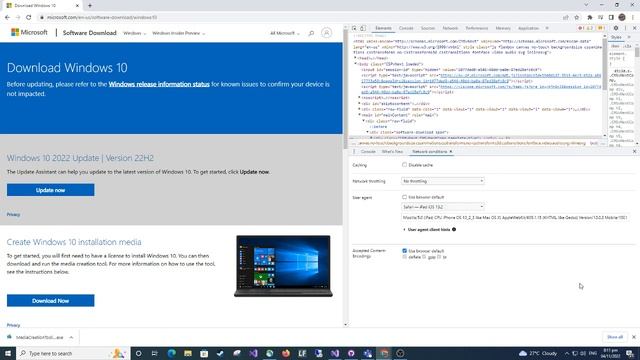Open Firefox from the taskbar
Screen dimensions: 640x360
click(x=286, y=353)
